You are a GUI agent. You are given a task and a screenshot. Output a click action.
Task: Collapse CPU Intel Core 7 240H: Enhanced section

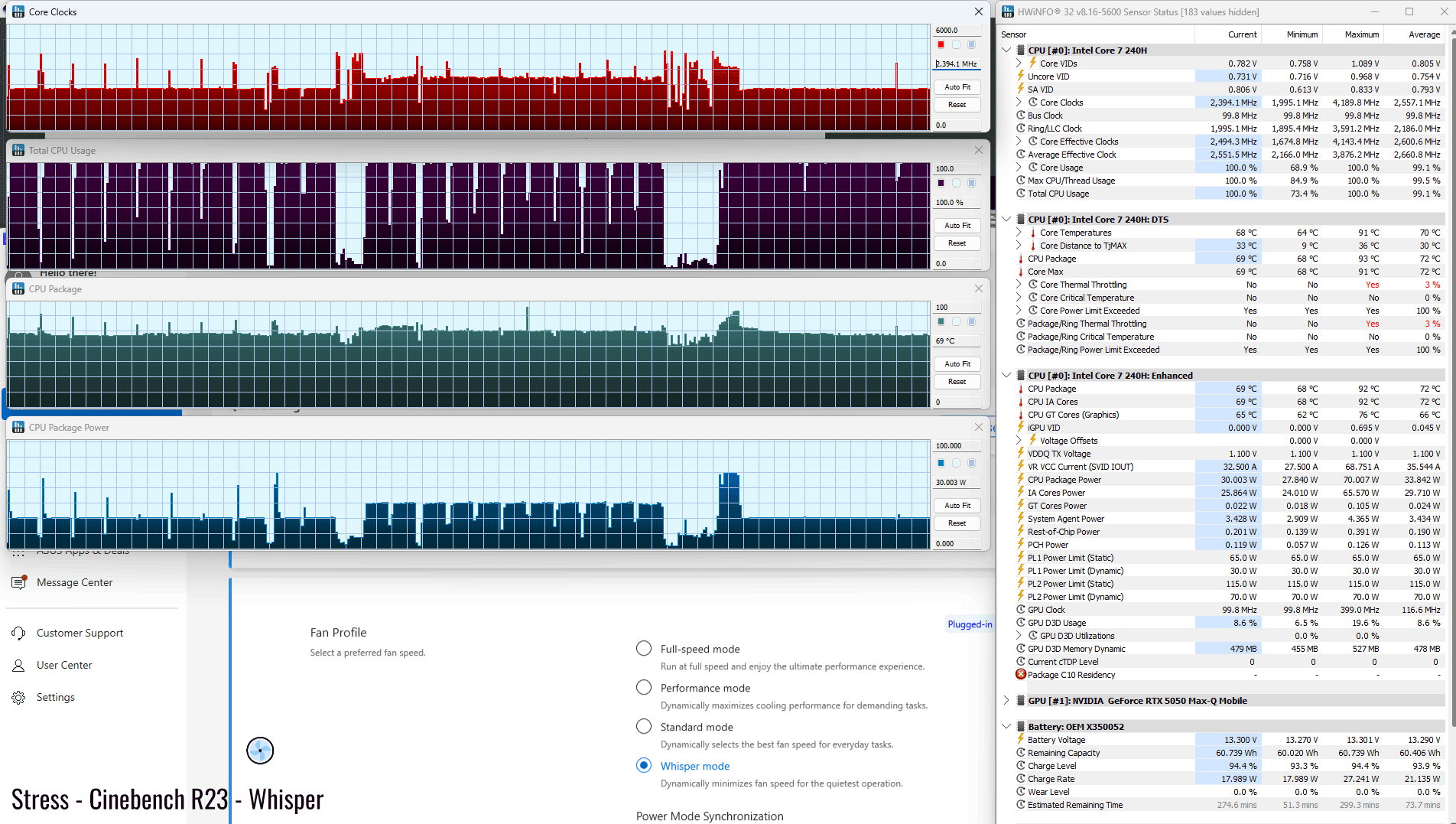tap(1006, 376)
